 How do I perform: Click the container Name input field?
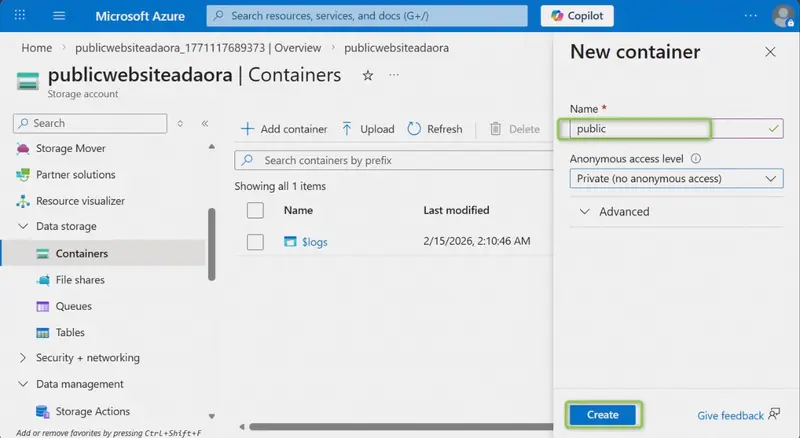[677, 129]
